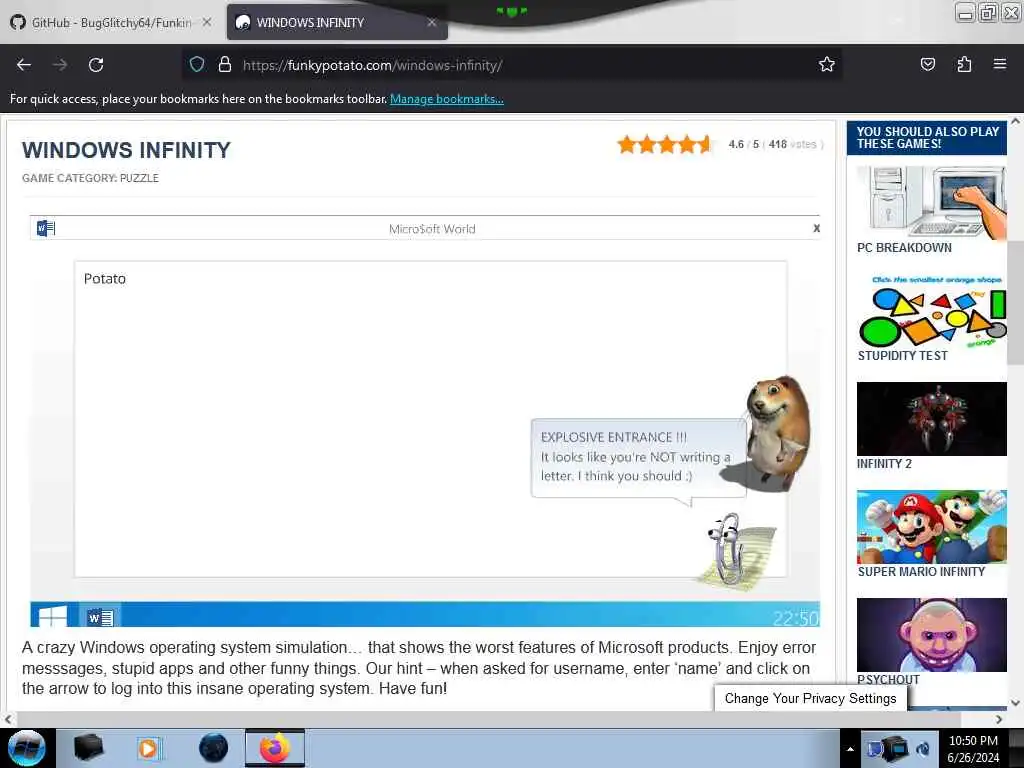Viewport: 1024px width, 768px height.
Task: Click the SUPER MARIO INFINITY title link
Action: tap(921, 572)
